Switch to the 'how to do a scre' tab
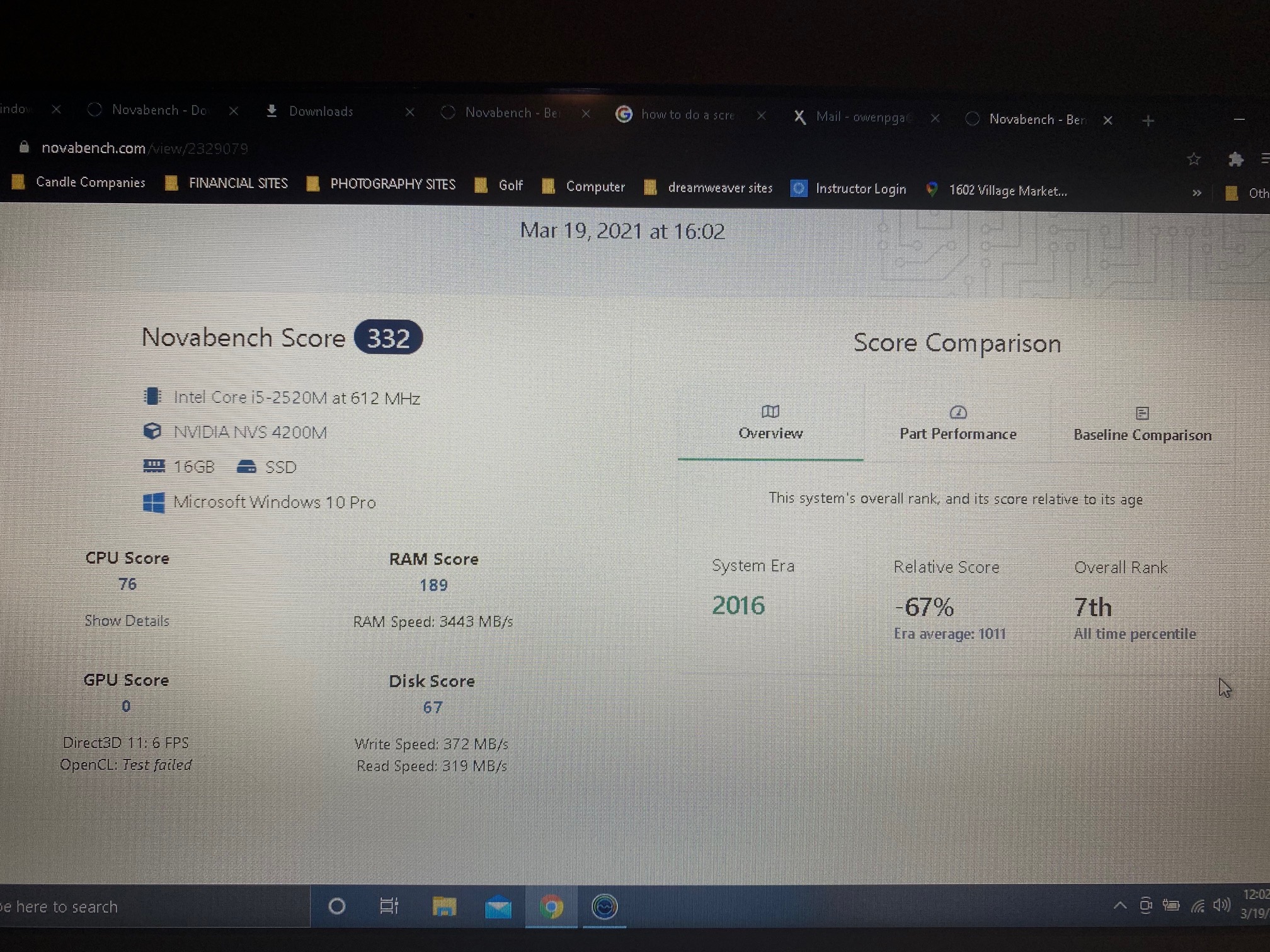 (687, 115)
